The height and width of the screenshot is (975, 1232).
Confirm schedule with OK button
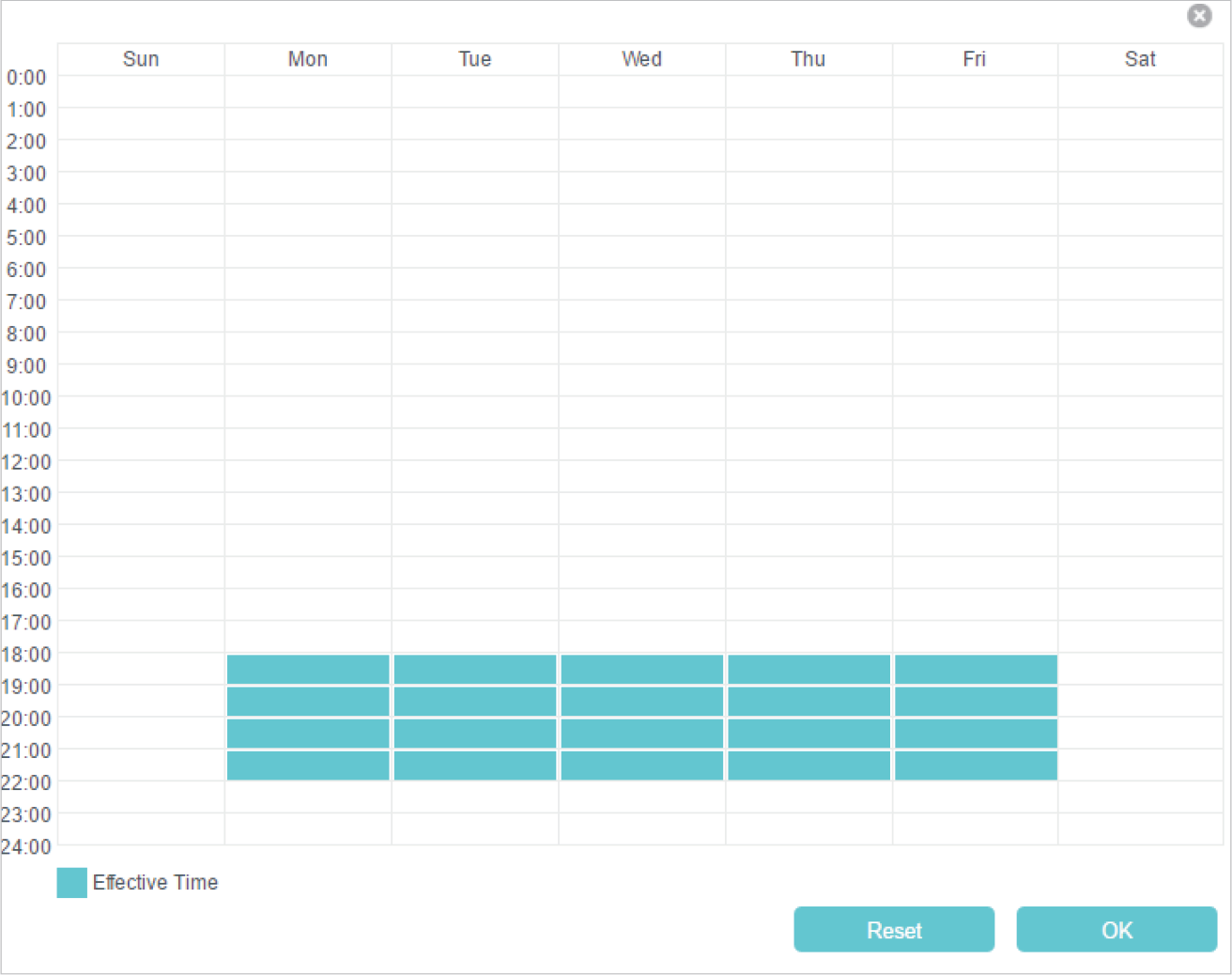pos(1116,930)
